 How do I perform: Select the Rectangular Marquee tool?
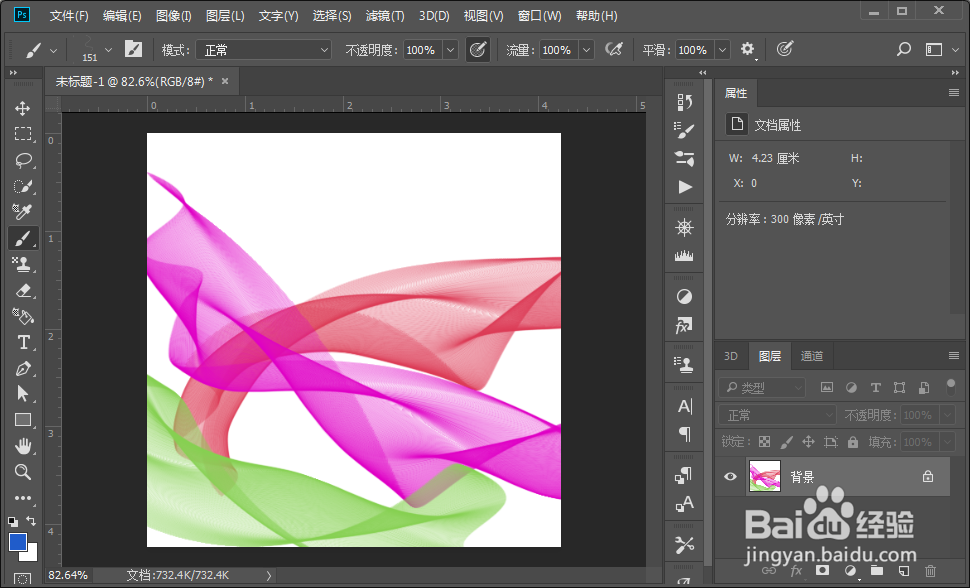23,133
